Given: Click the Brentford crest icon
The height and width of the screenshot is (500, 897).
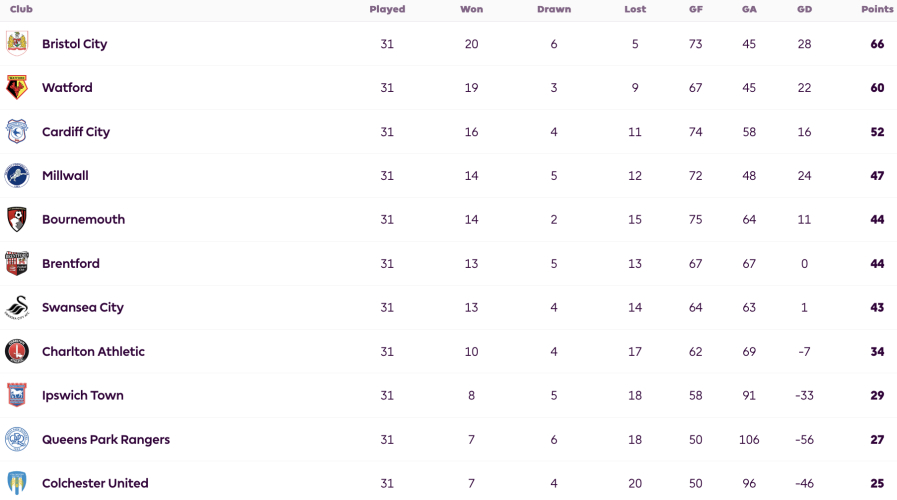Looking at the screenshot, I should click(17, 263).
